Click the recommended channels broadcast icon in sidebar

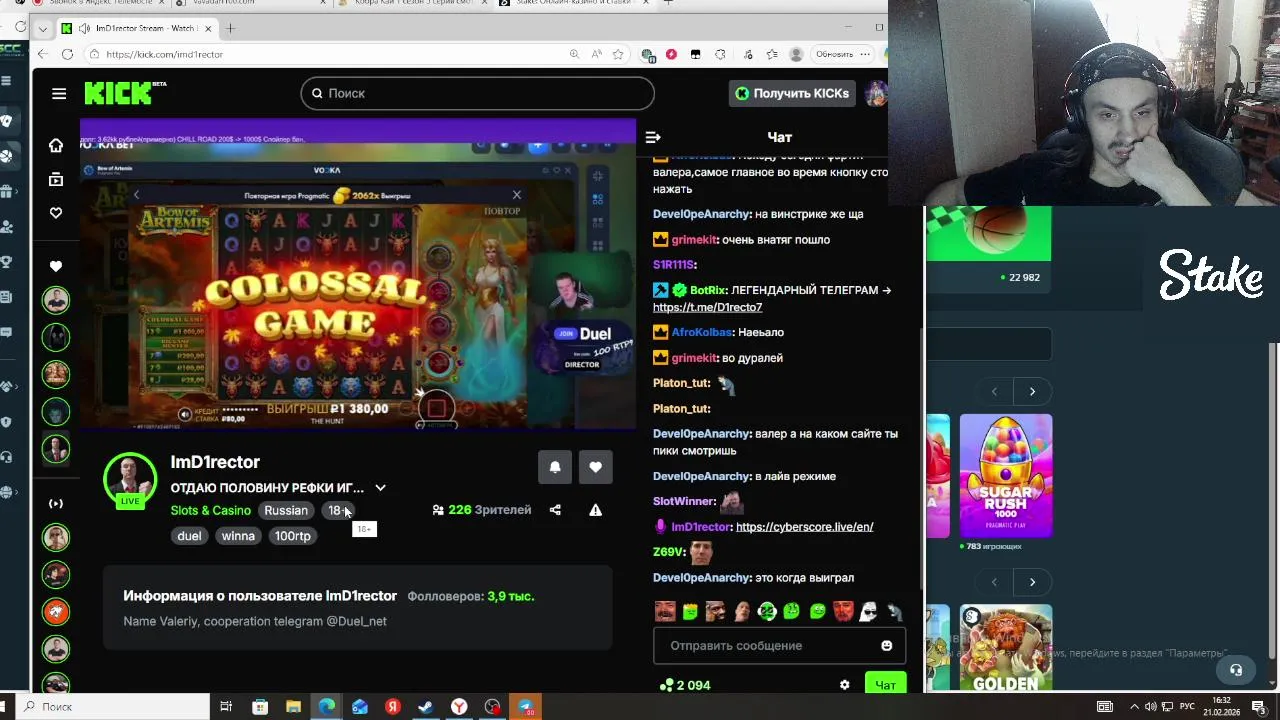(56, 503)
